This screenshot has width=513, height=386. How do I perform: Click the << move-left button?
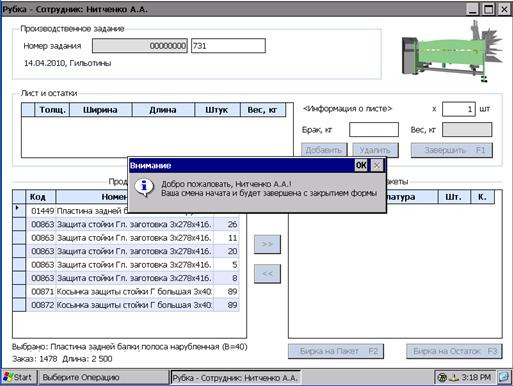pos(267,274)
